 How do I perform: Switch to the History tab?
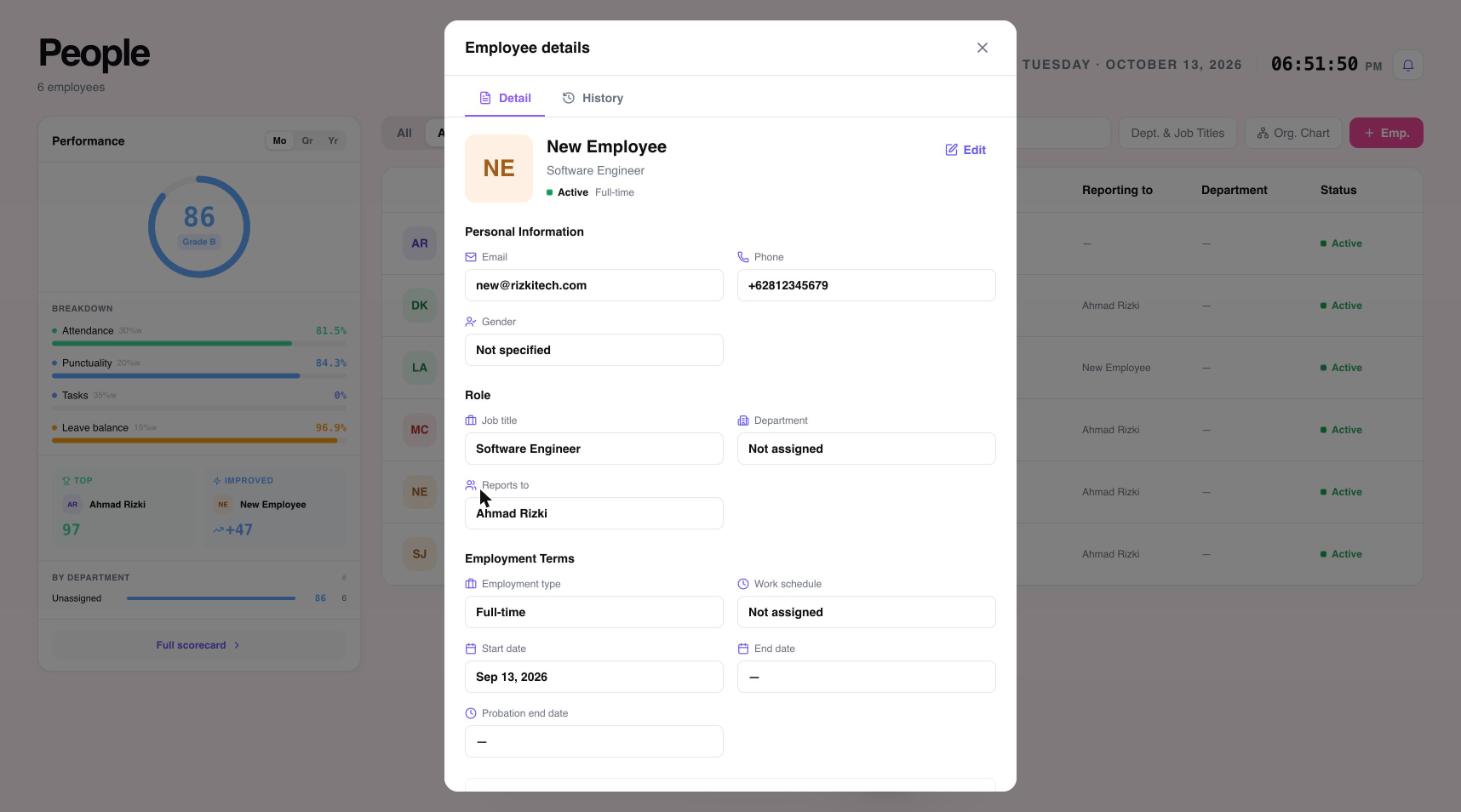point(593,98)
